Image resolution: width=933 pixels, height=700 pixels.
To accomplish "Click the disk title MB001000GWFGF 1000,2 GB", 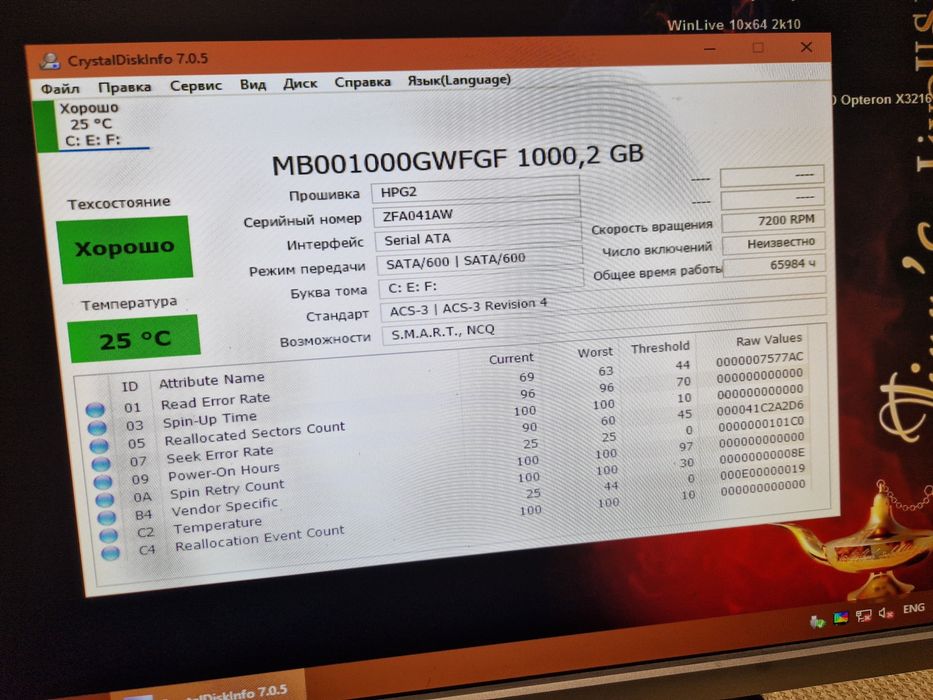I will (x=458, y=159).
